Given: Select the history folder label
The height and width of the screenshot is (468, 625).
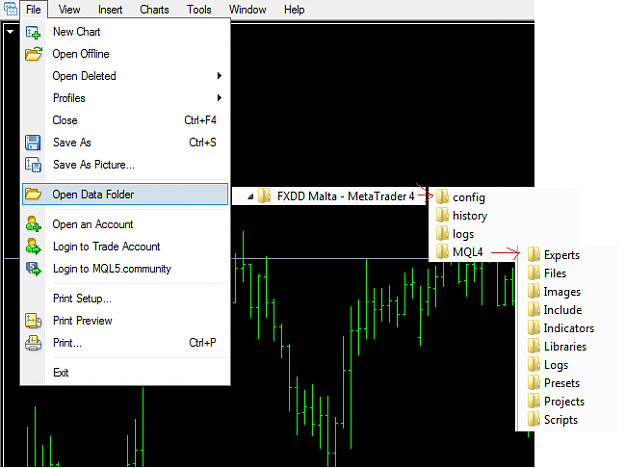Looking at the screenshot, I should [470, 215].
